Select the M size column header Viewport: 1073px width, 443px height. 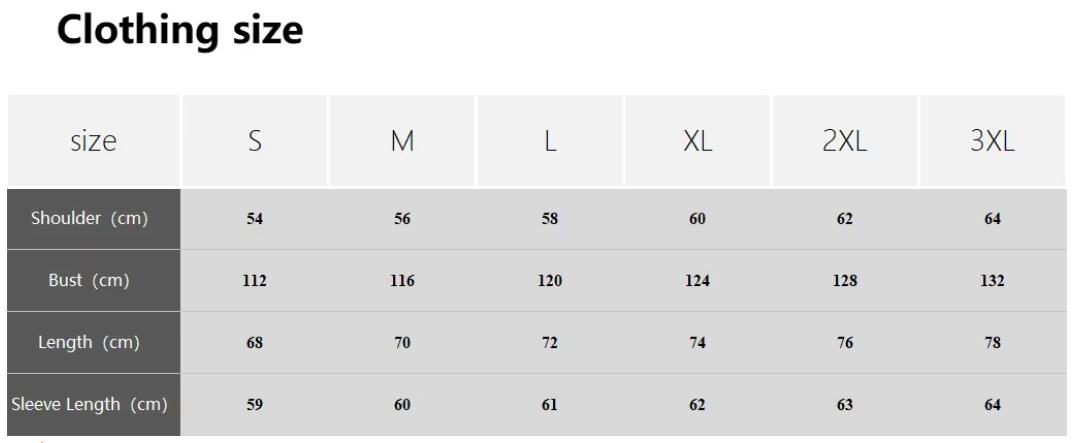point(402,140)
